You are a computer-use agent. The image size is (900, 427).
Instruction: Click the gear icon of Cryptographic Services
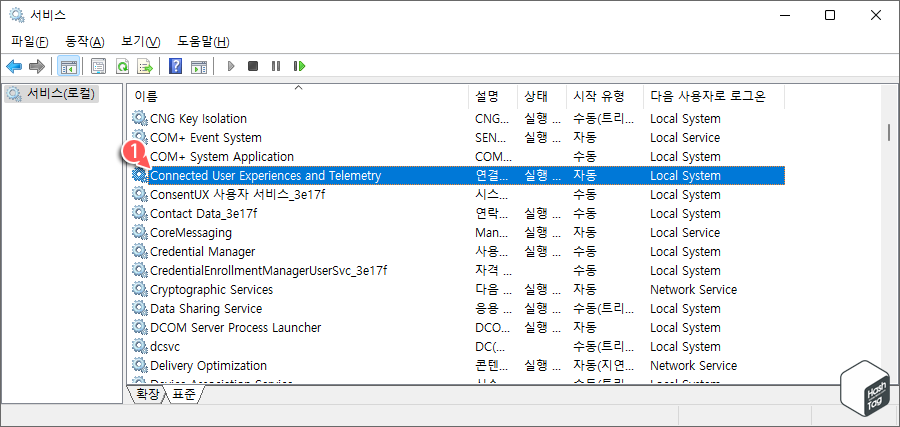click(139, 289)
